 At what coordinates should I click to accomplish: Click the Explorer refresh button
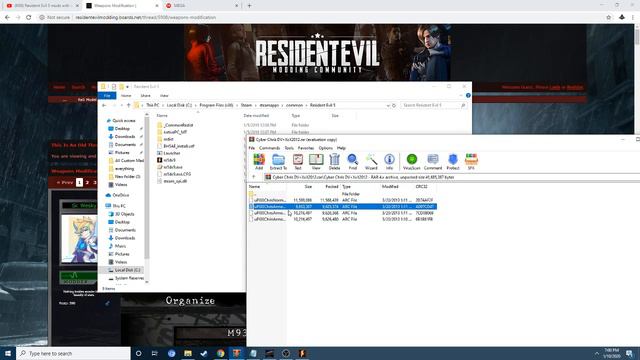(x=394, y=105)
